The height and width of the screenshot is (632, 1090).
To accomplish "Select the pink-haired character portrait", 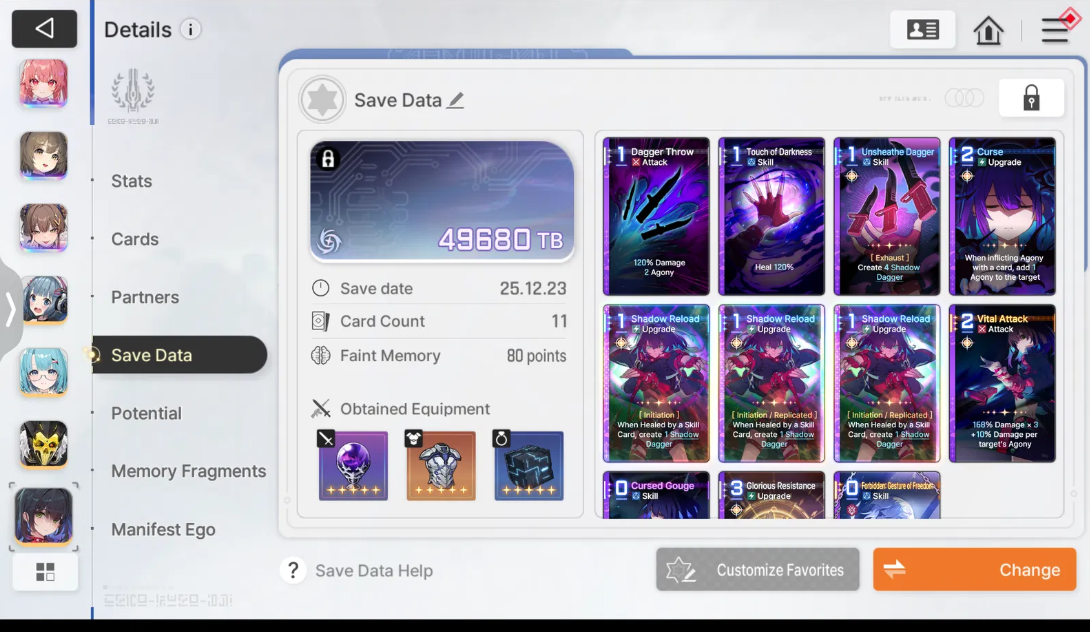I will pyautogui.click(x=43, y=83).
